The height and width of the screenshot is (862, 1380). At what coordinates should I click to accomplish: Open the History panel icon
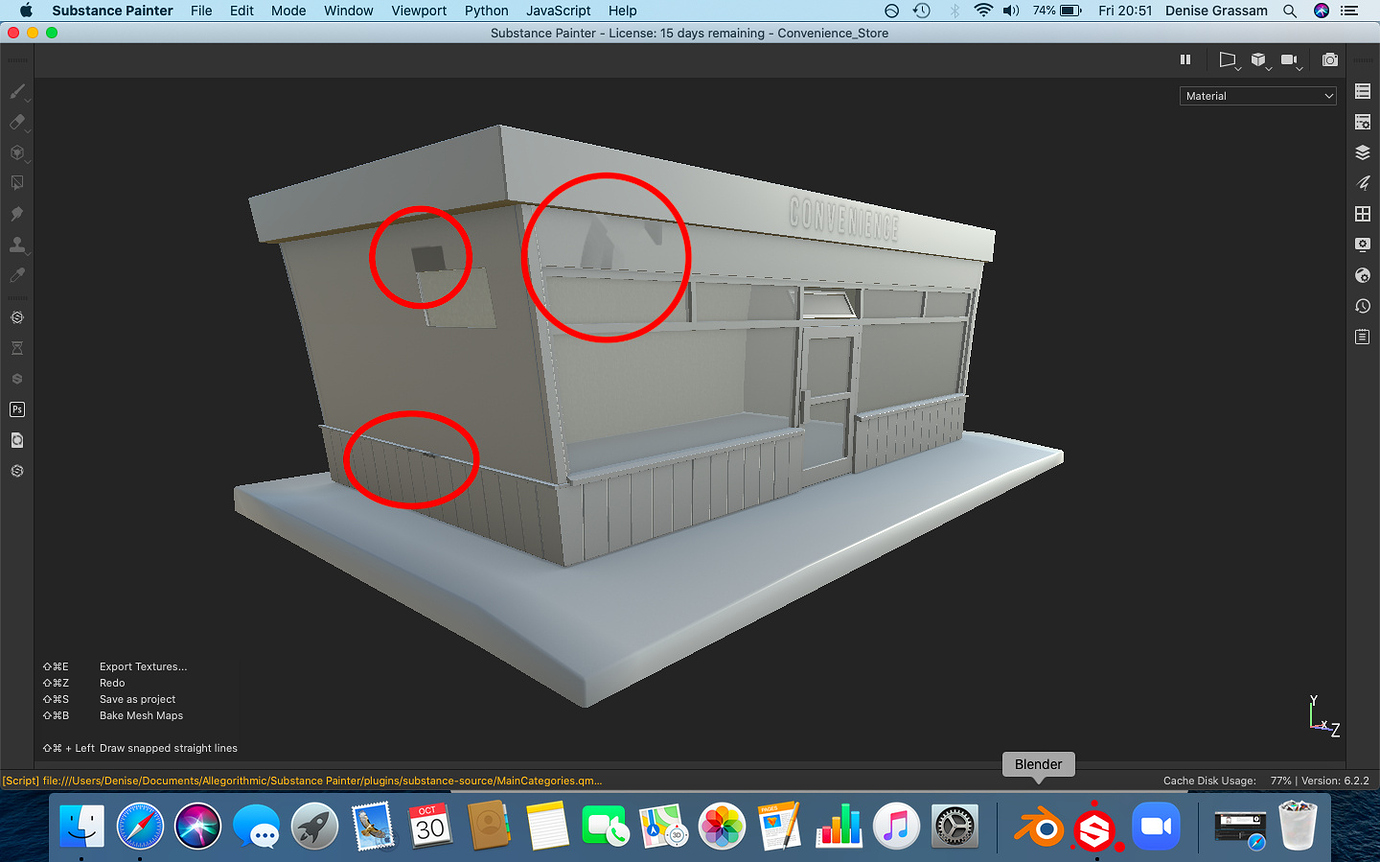coord(1362,305)
